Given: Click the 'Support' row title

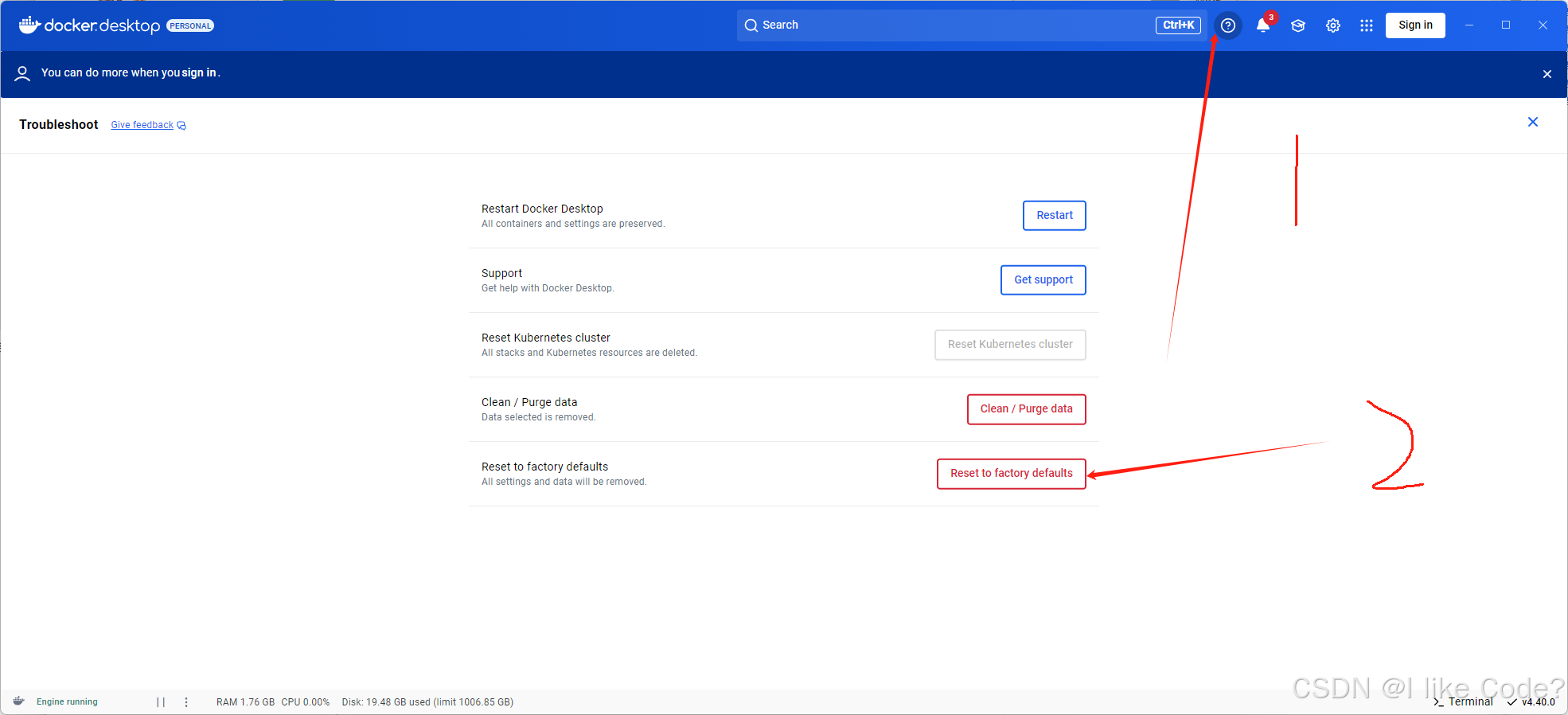Looking at the screenshot, I should pos(501,273).
